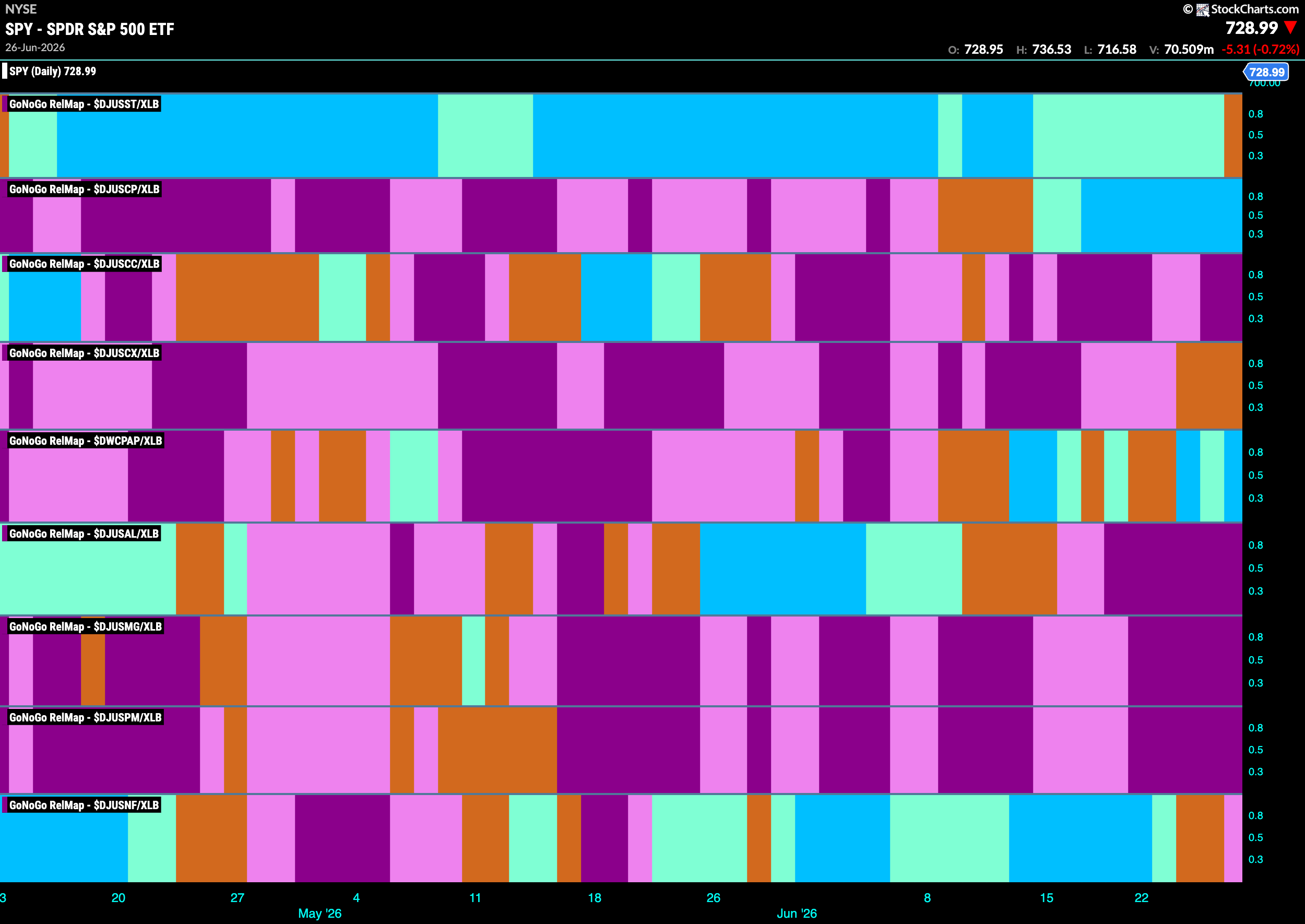Click the GoNoGo RelMap - $DJUSNF/XLB label

pyautogui.click(x=84, y=805)
